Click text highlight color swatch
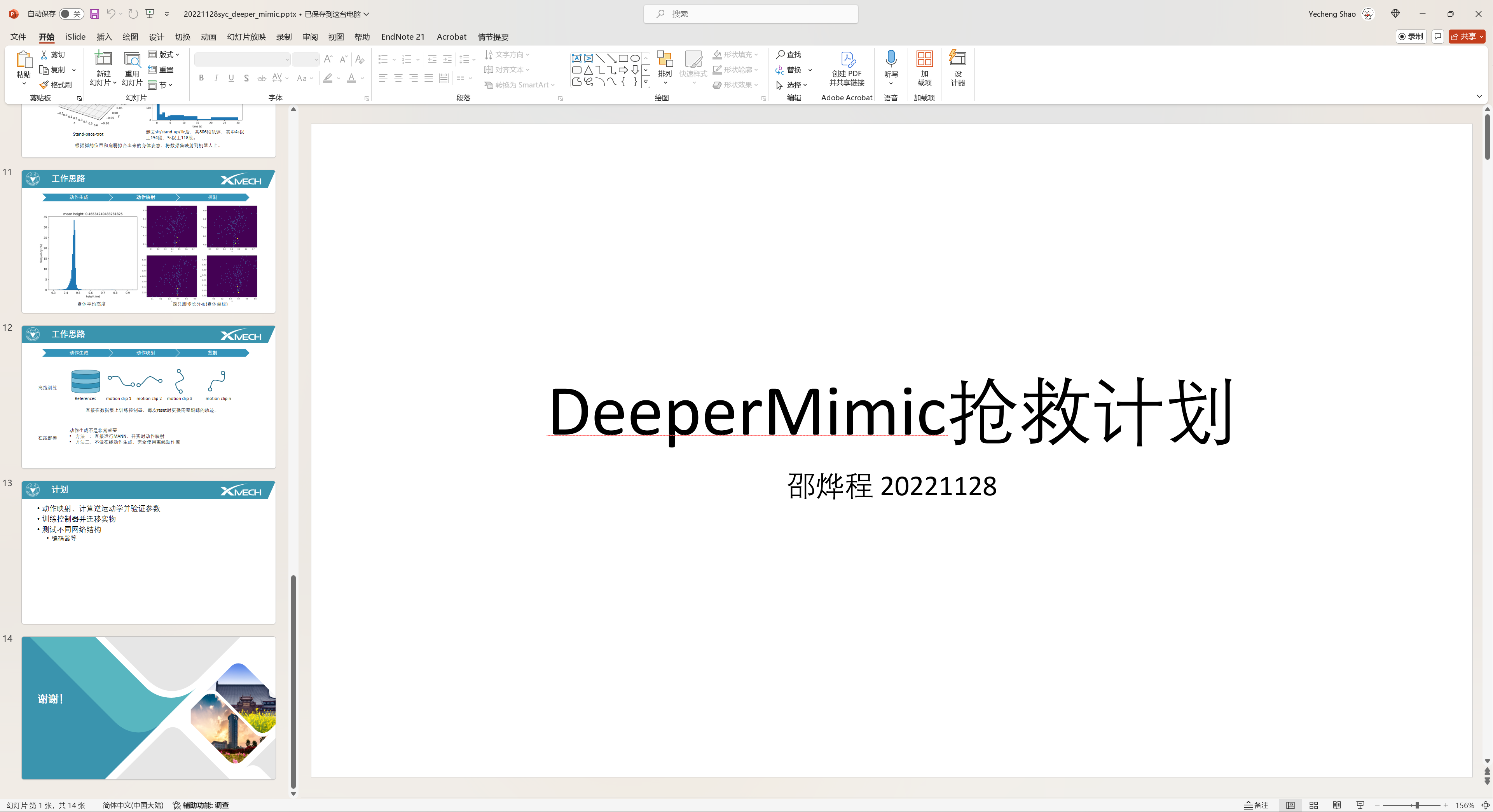The width and height of the screenshot is (1493, 812). click(328, 78)
